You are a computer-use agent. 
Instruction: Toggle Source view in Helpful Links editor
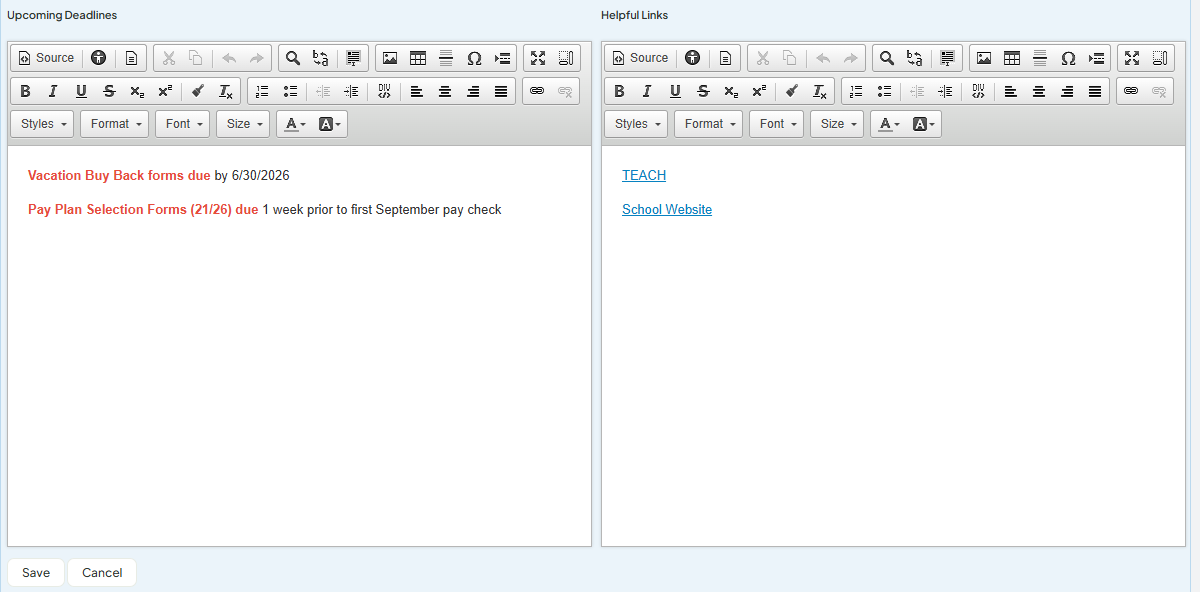pyautogui.click(x=640, y=58)
